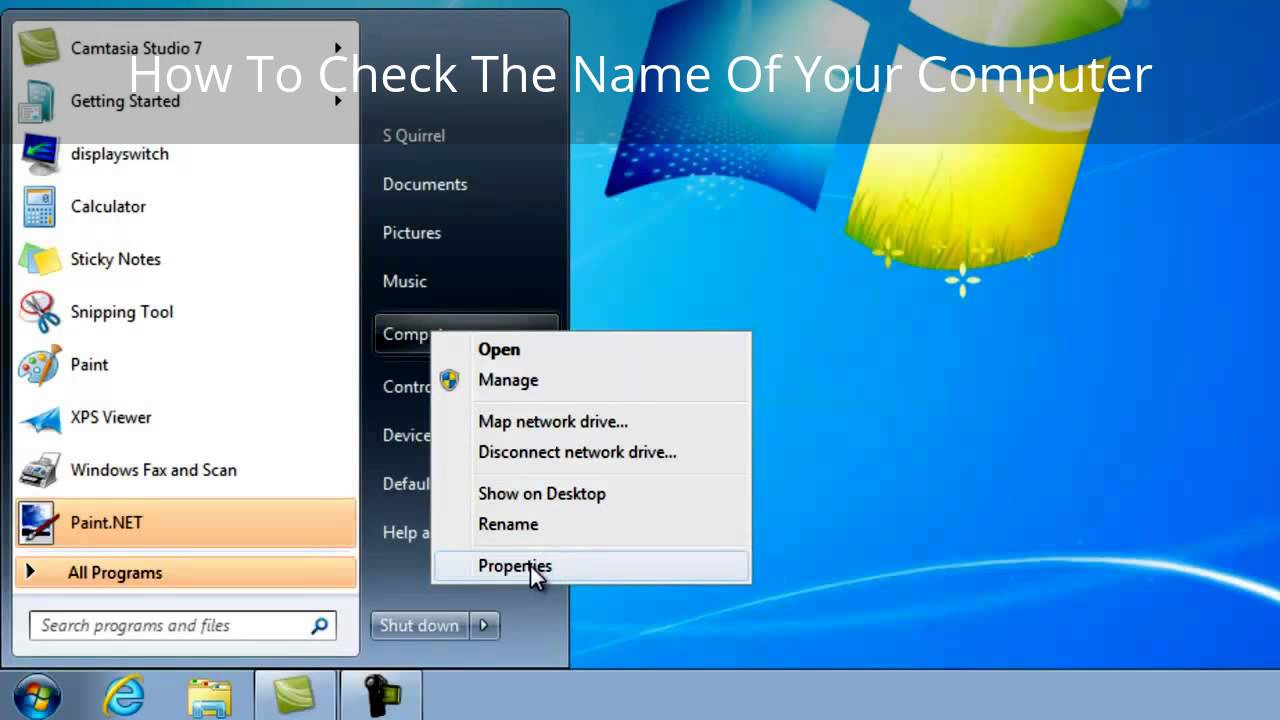The width and height of the screenshot is (1280, 720).
Task: Click the Shut down button
Action: [x=420, y=626]
